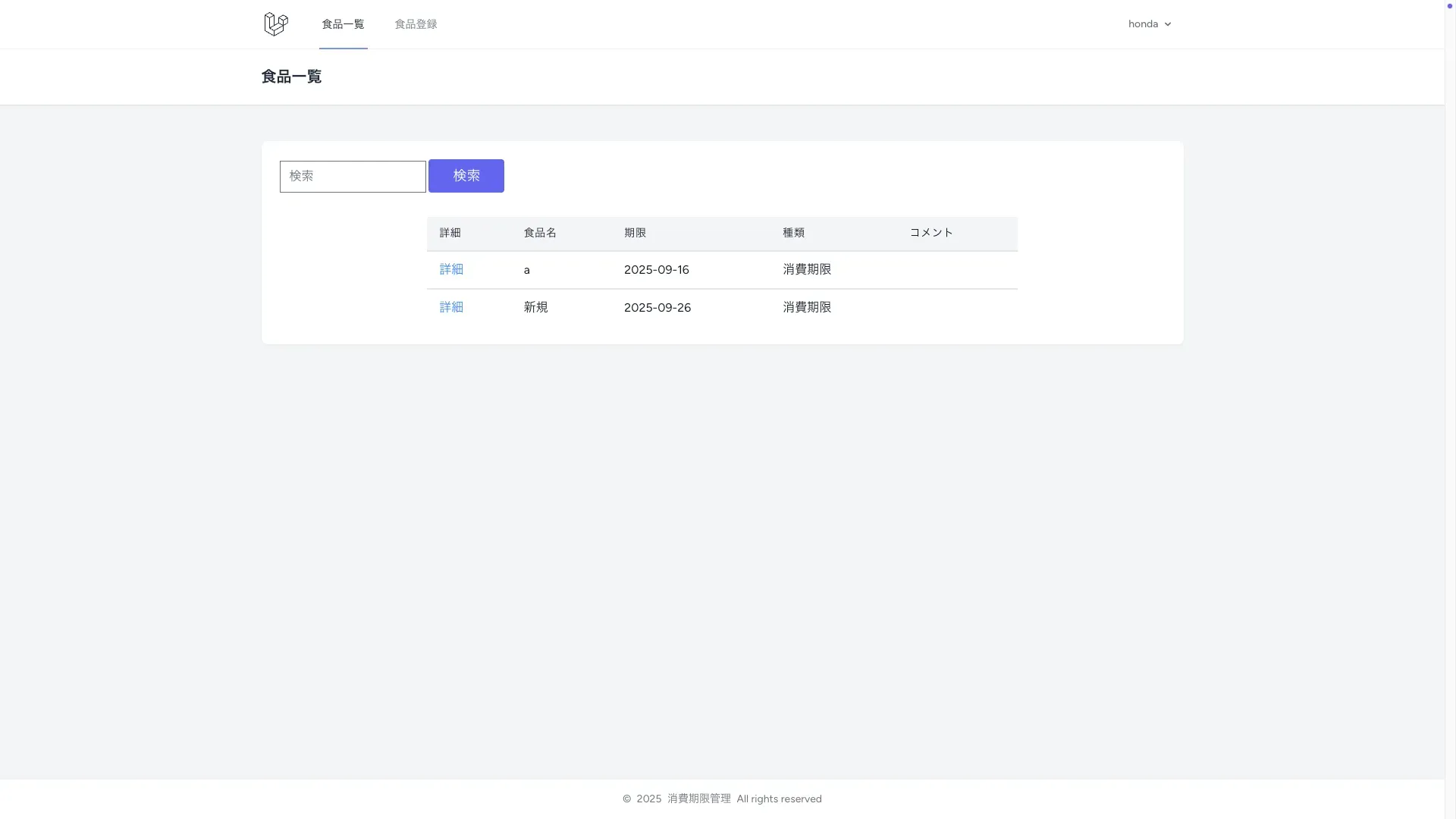Screen dimensions: 1456x819
Task: Select the 2025-09-16 date cell
Action: pos(656,270)
